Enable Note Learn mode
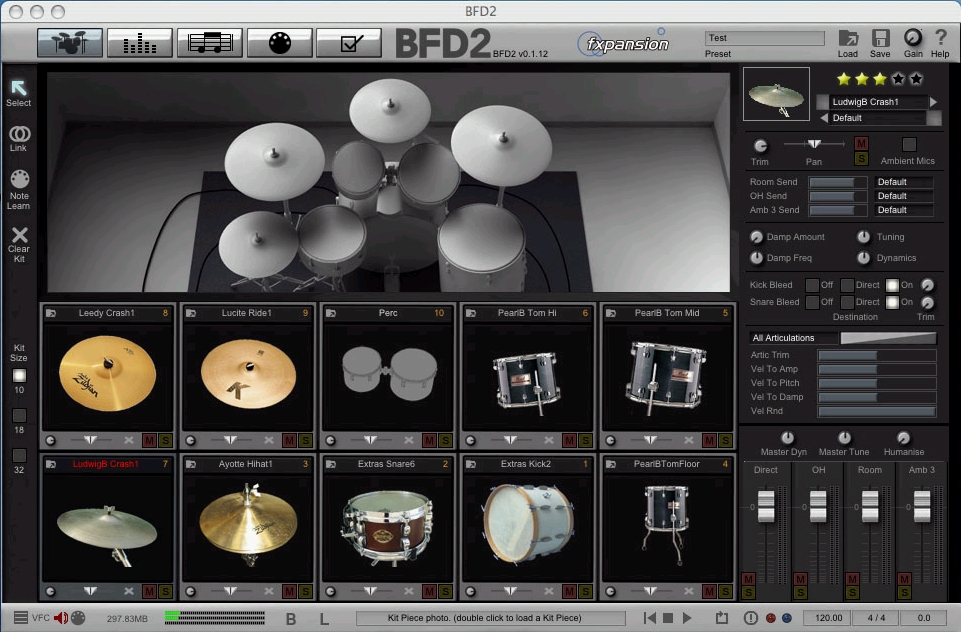 click(x=19, y=189)
